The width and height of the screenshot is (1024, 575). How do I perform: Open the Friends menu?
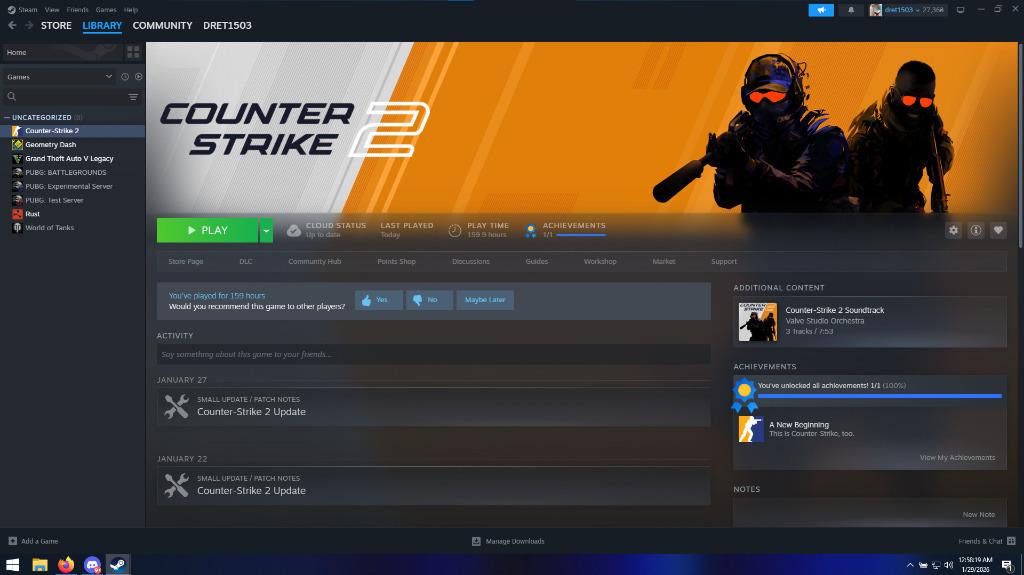pyautogui.click(x=77, y=10)
